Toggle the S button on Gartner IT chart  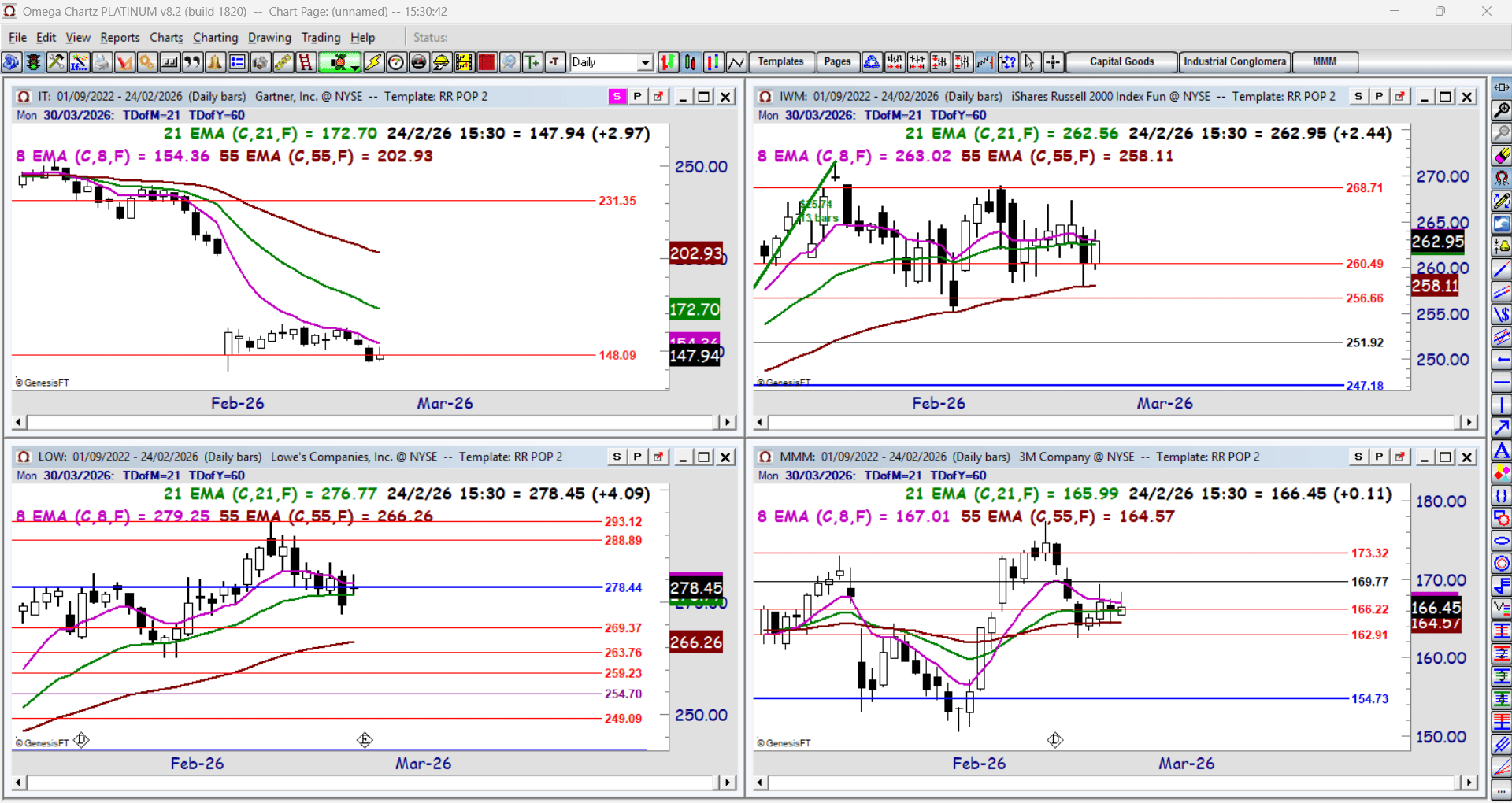(617, 97)
